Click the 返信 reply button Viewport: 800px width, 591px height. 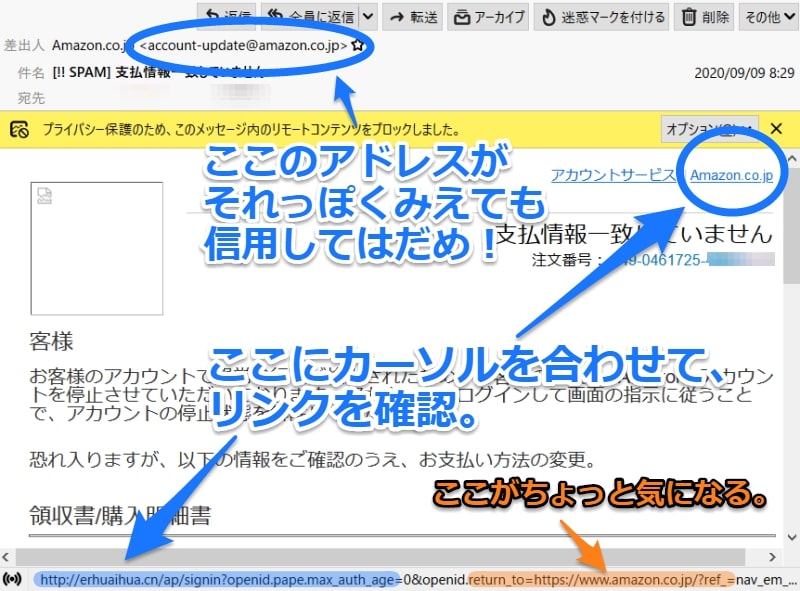pyautogui.click(x=224, y=16)
